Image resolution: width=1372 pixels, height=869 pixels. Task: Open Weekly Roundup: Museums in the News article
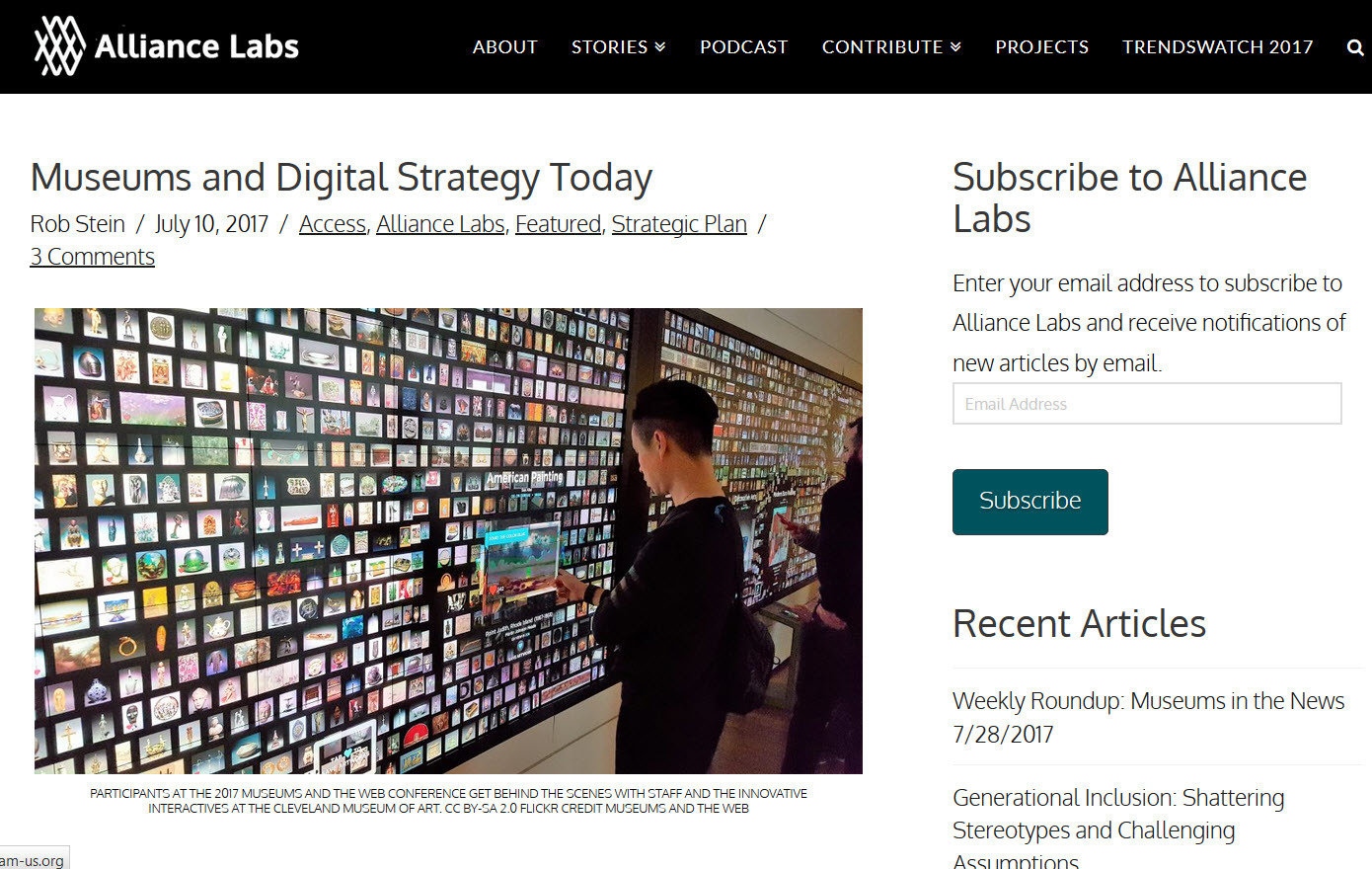tap(1148, 717)
